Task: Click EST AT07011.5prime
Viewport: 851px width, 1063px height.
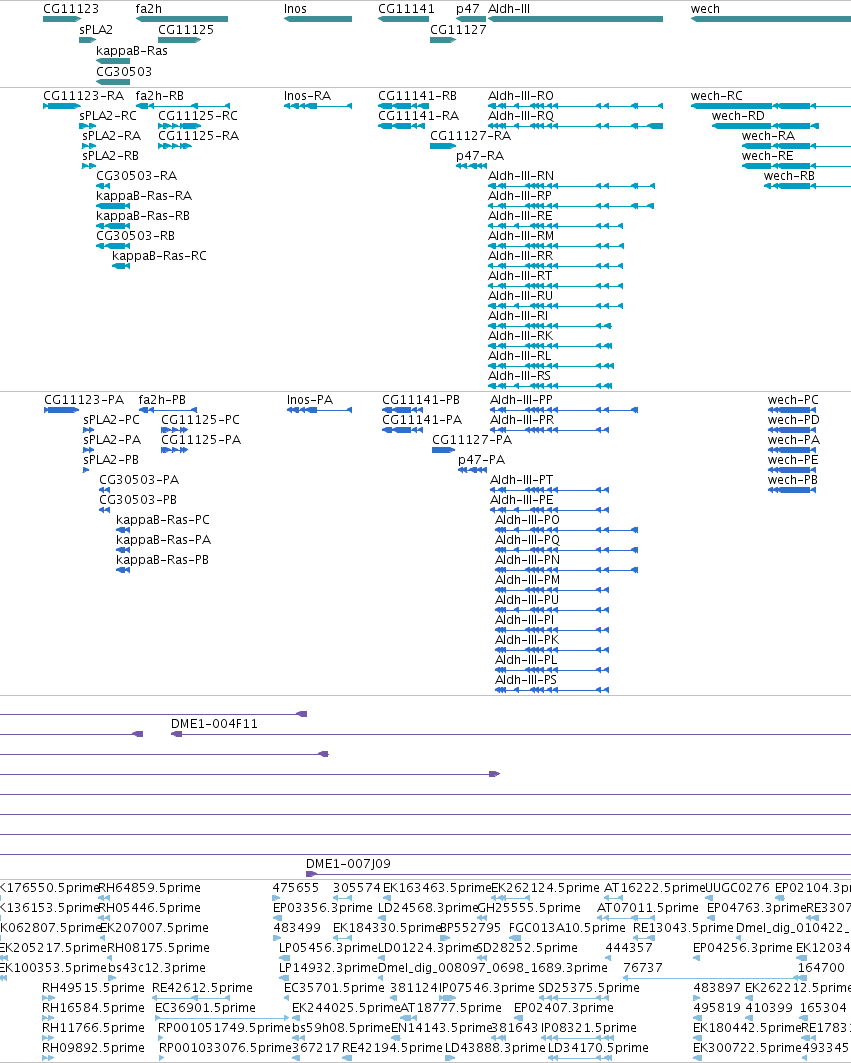Action: coord(648,908)
